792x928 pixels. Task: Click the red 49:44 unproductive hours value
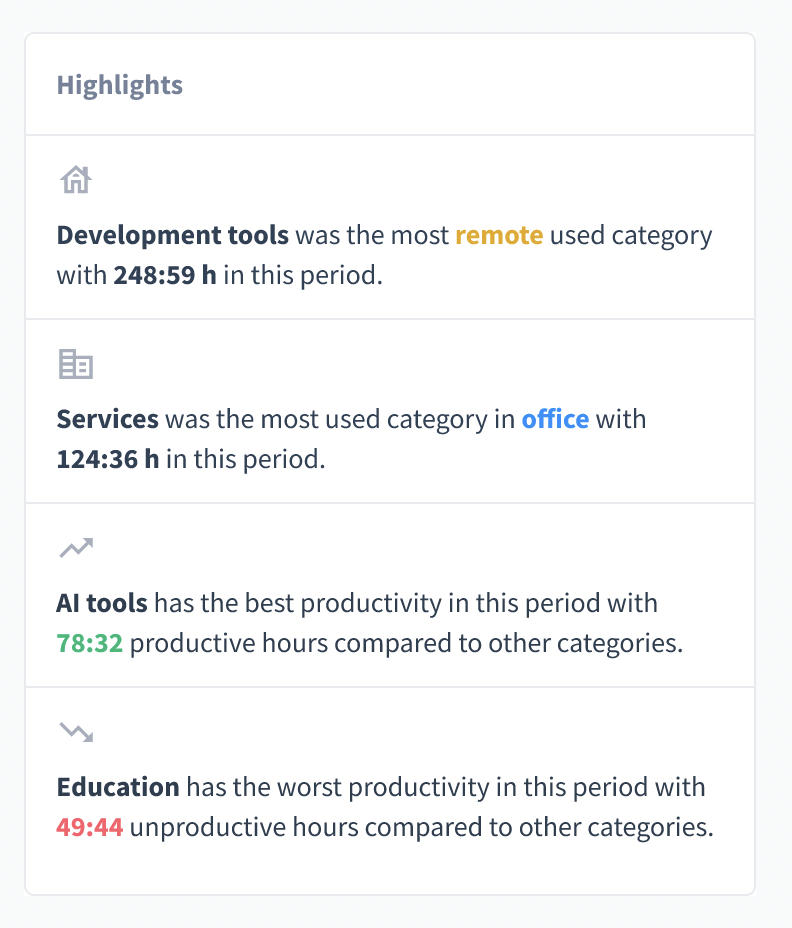click(89, 827)
